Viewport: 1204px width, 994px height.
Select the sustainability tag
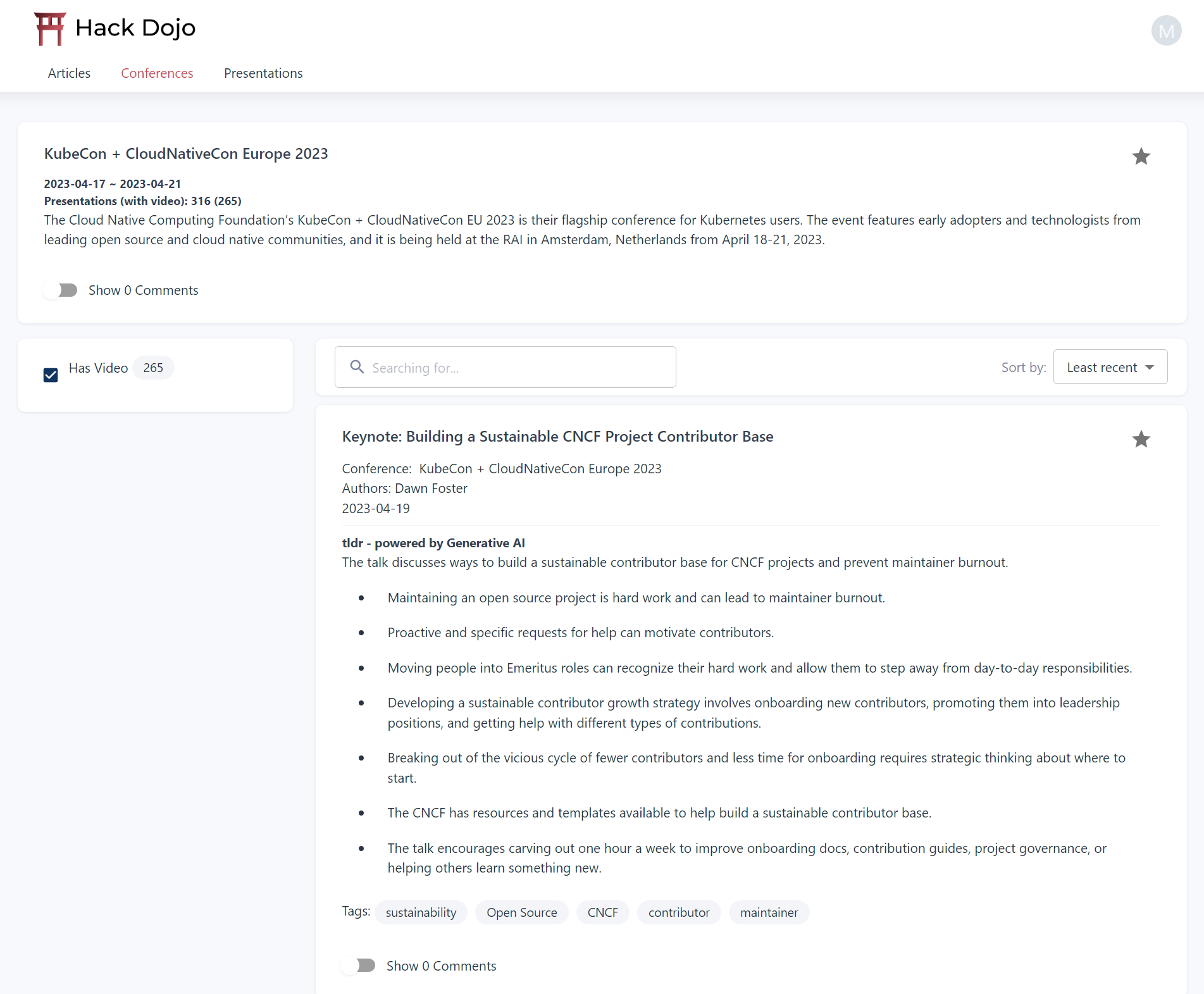click(421, 912)
